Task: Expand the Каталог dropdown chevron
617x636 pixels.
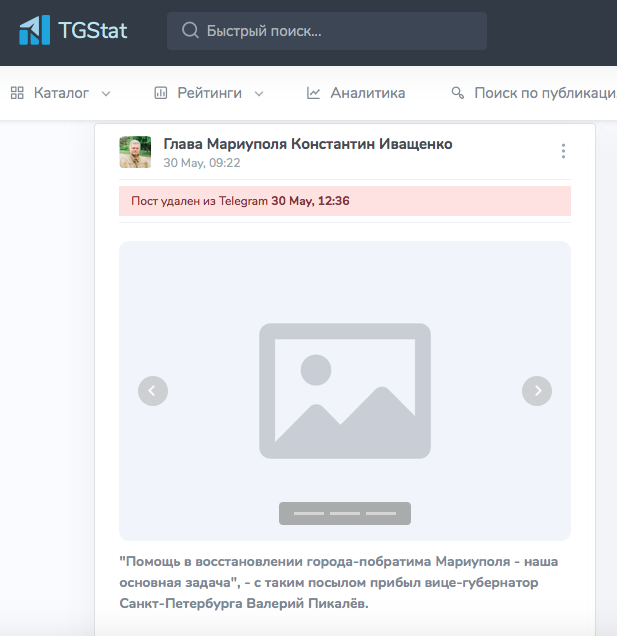Action: 106,93
